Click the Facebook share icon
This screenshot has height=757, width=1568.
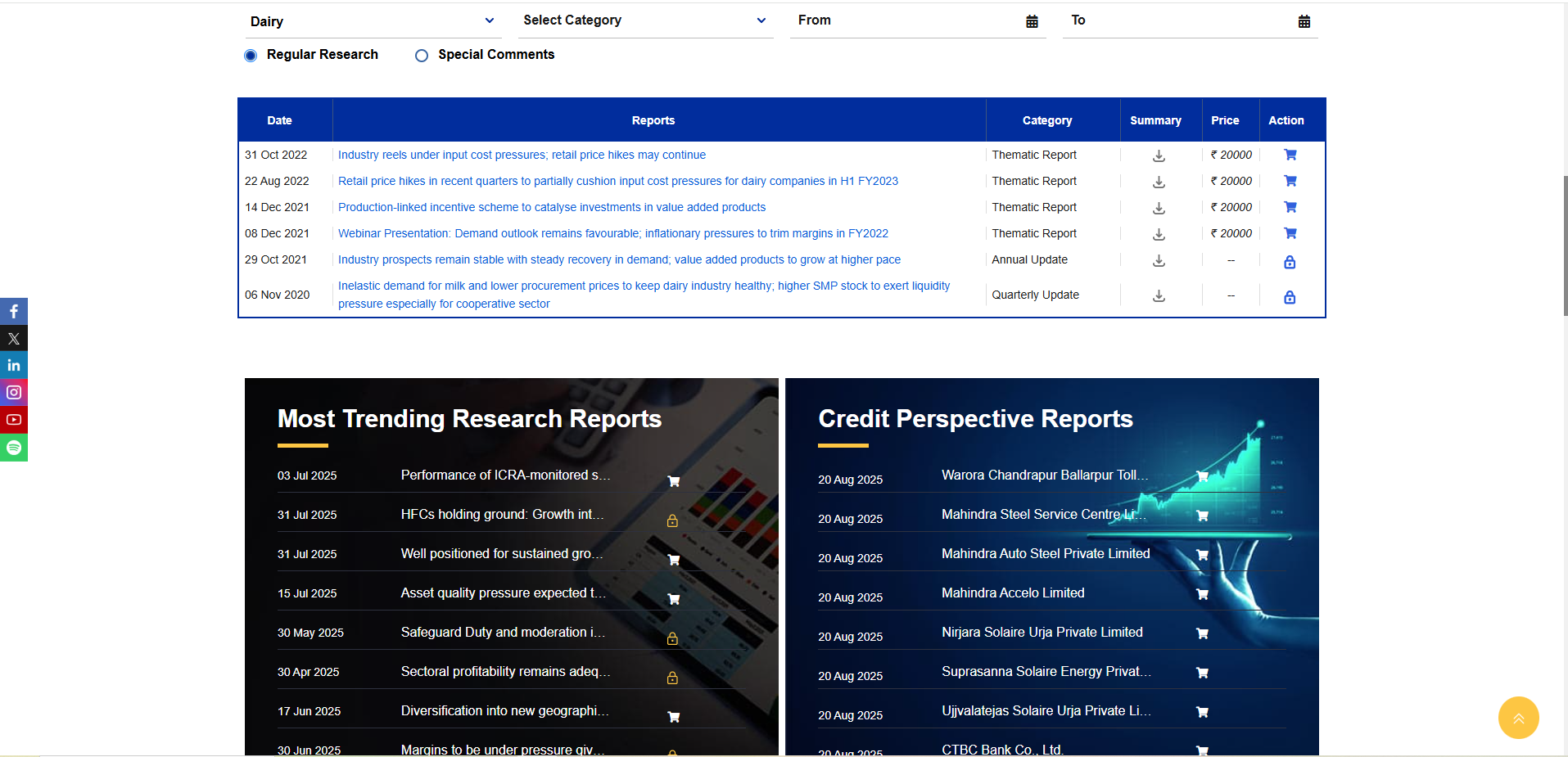click(x=14, y=311)
